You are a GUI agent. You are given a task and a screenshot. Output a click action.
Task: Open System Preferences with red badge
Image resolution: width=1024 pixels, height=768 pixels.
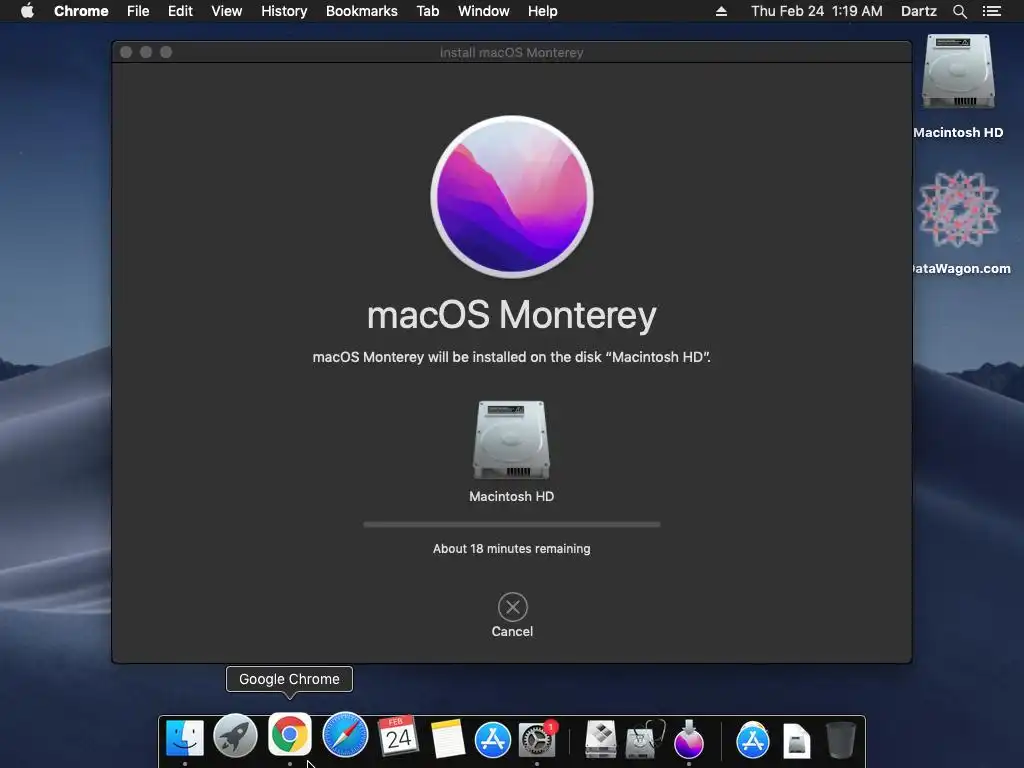(537, 739)
